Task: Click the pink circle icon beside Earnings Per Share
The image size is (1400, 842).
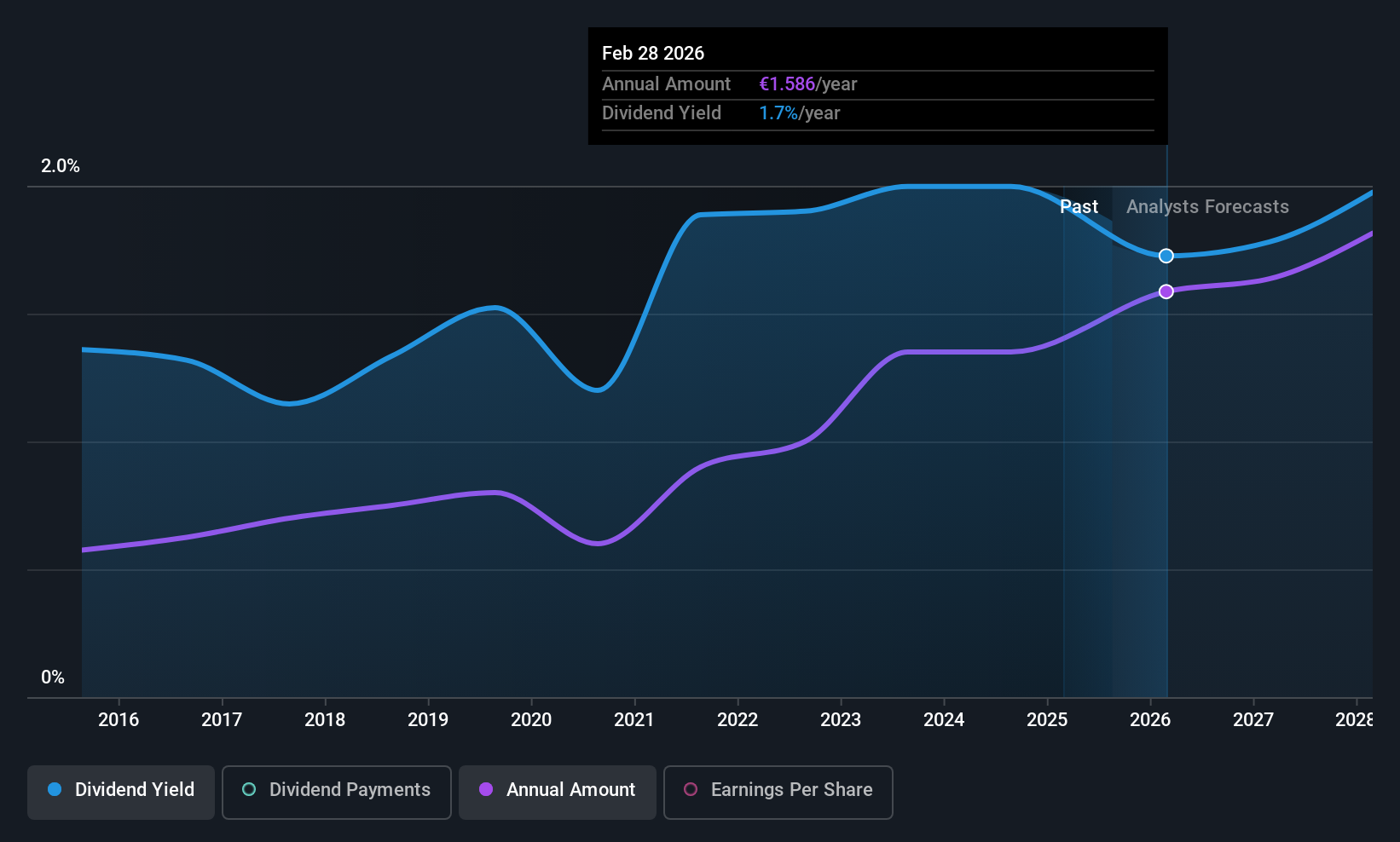Action: pyautogui.click(x=691, y=790)
